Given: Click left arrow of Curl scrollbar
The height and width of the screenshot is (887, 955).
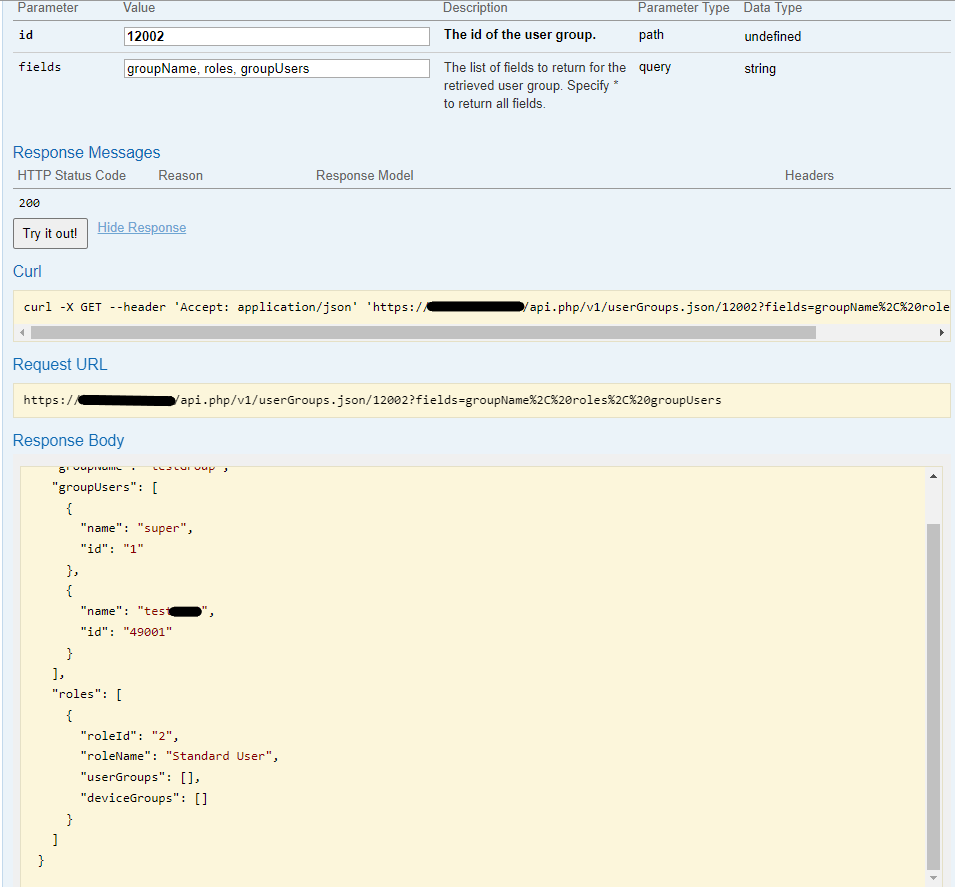Looking at the screenshot, I should click(x=21, y=332).
